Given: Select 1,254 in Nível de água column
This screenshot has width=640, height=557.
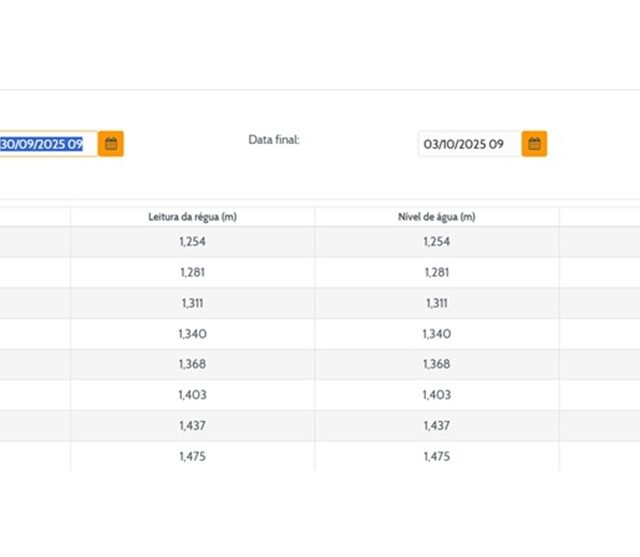Looking at the screenshot, I should (x=436, y=242).
